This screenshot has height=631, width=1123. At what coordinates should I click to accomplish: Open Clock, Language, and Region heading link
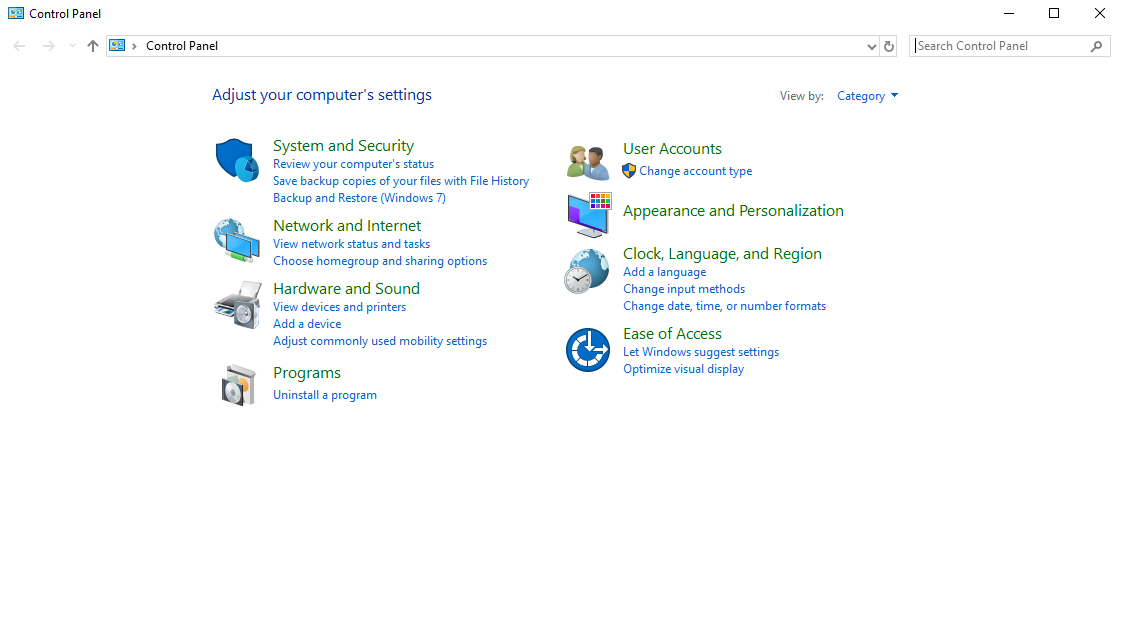[722, 254]
